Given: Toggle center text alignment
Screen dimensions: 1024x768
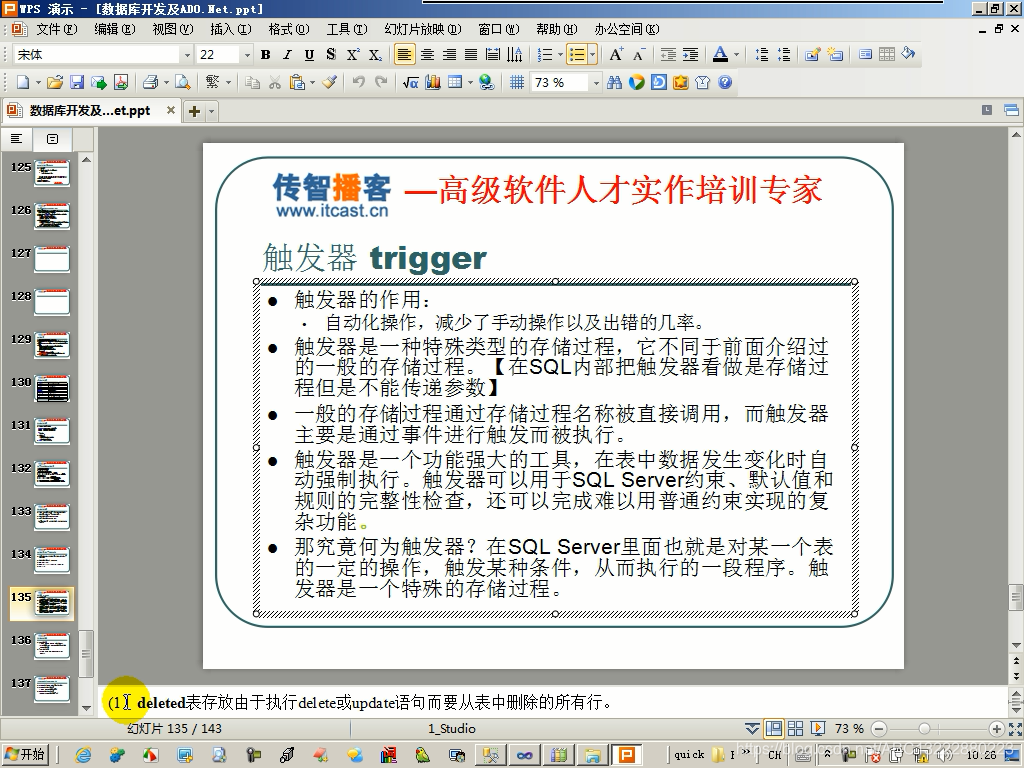Looking at the screenshot, I should click(427, 55).
